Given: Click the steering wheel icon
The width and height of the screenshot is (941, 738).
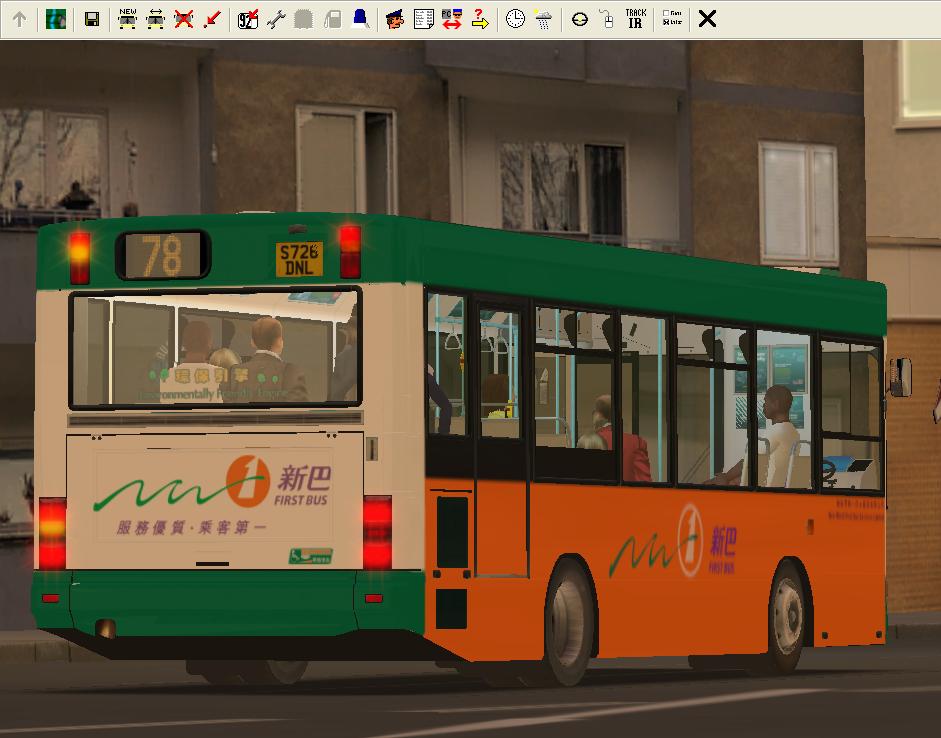Looking at the screenshot, I should (579, 19).
